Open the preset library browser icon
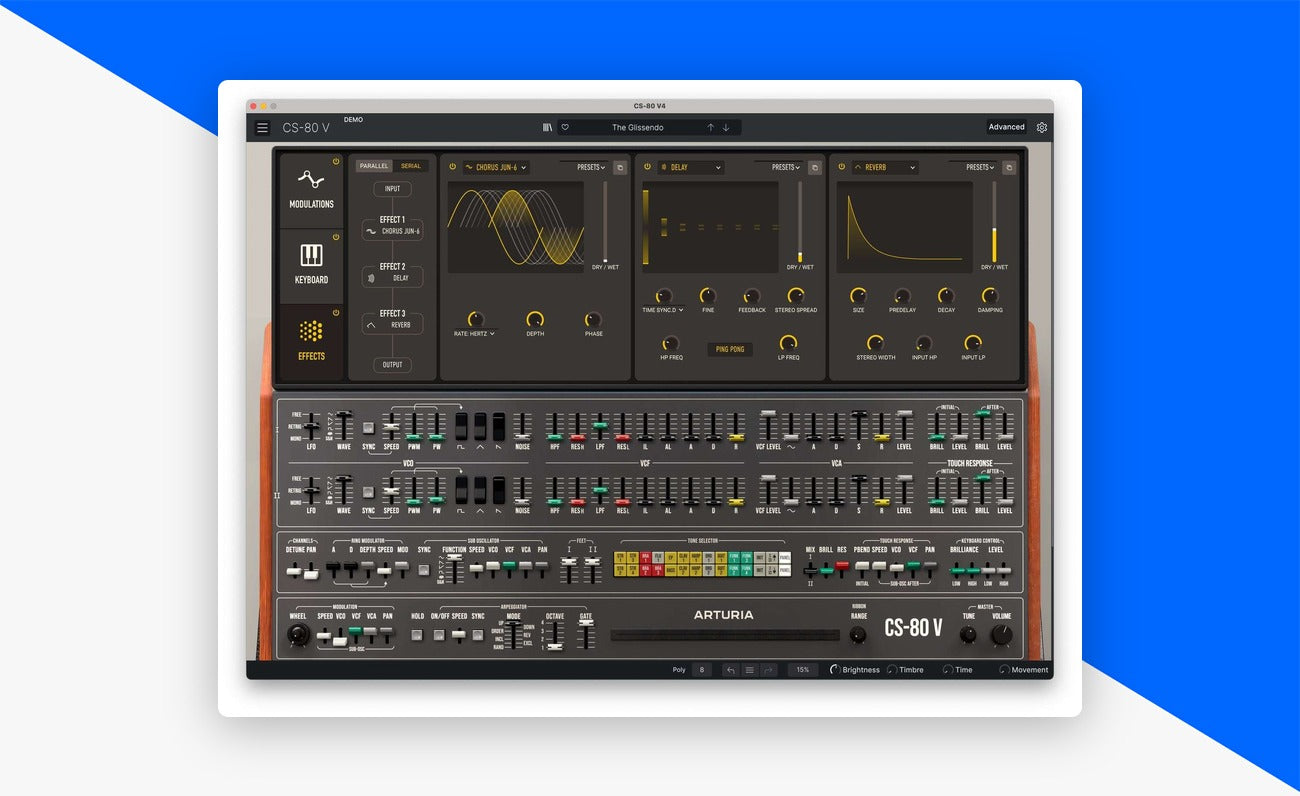The width and height of the screenshot is (1300, 796). pos(547,127)
